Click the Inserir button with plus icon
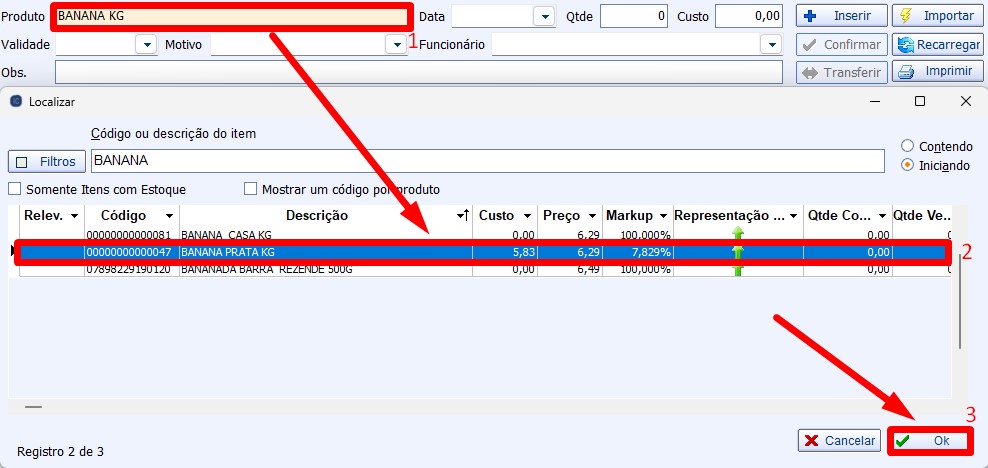 pos(841,16)
